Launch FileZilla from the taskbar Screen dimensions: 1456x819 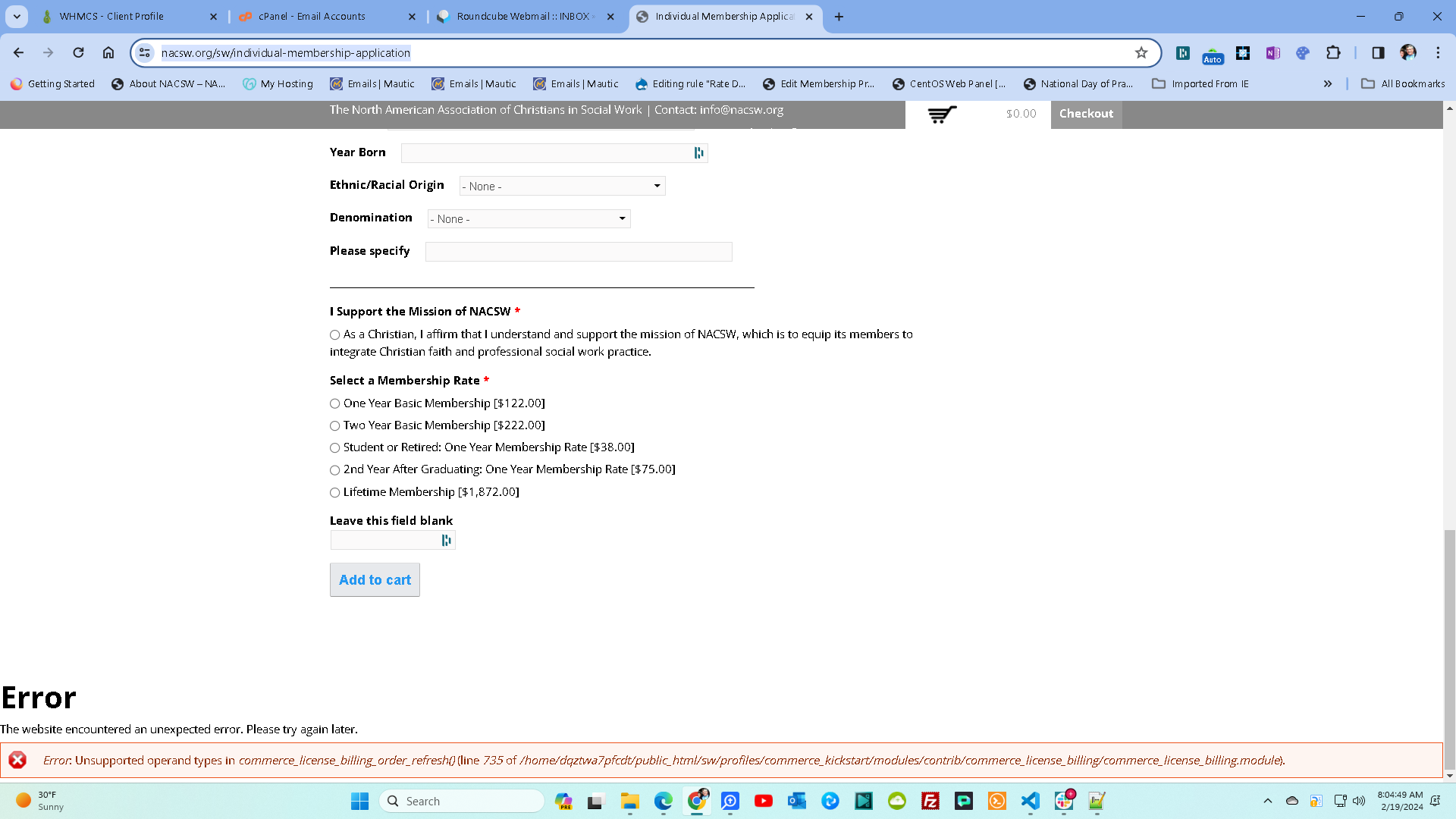click(x=930, y=801)
